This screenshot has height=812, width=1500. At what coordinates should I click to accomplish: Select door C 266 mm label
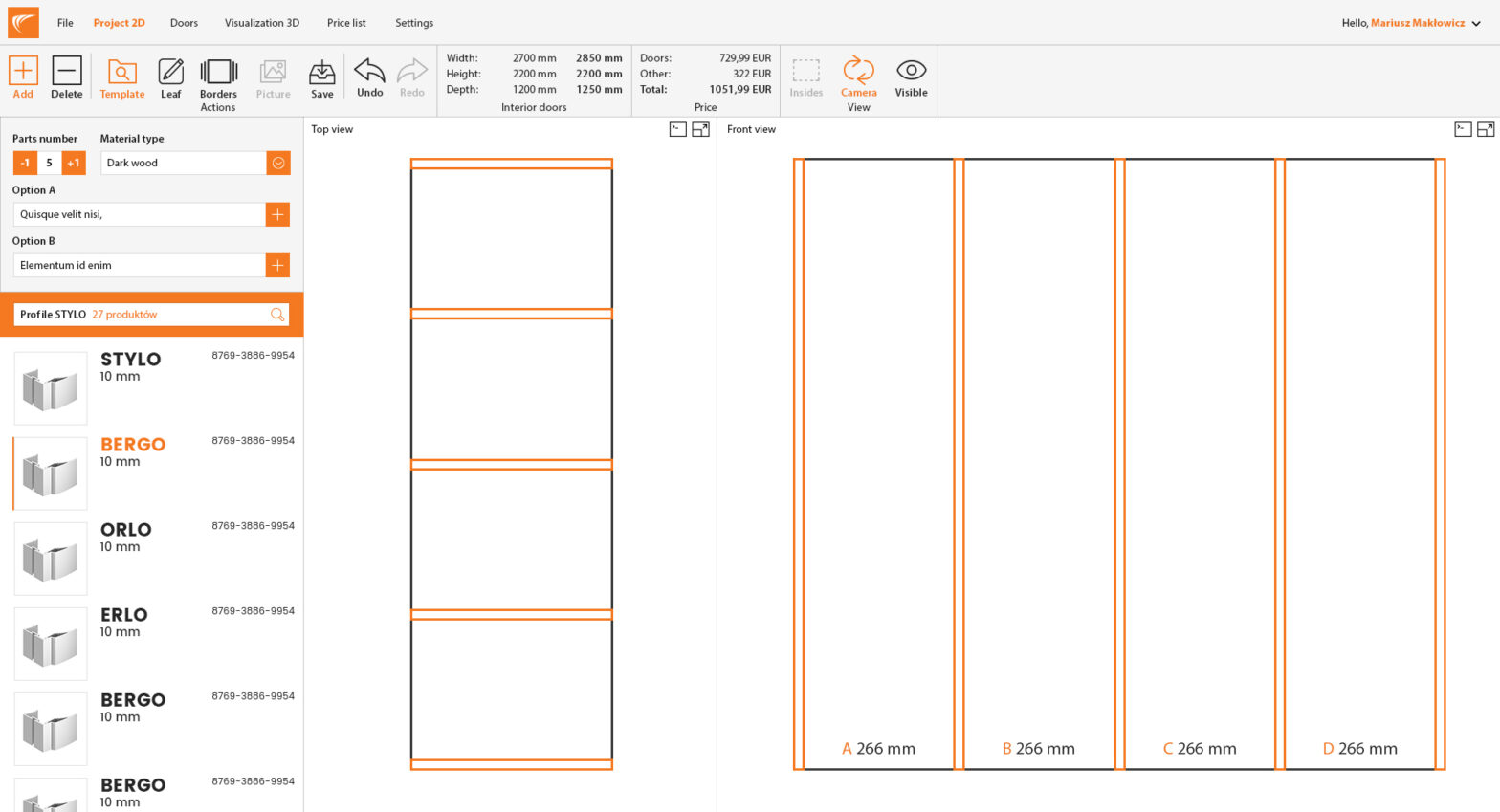pos(1200,749)
